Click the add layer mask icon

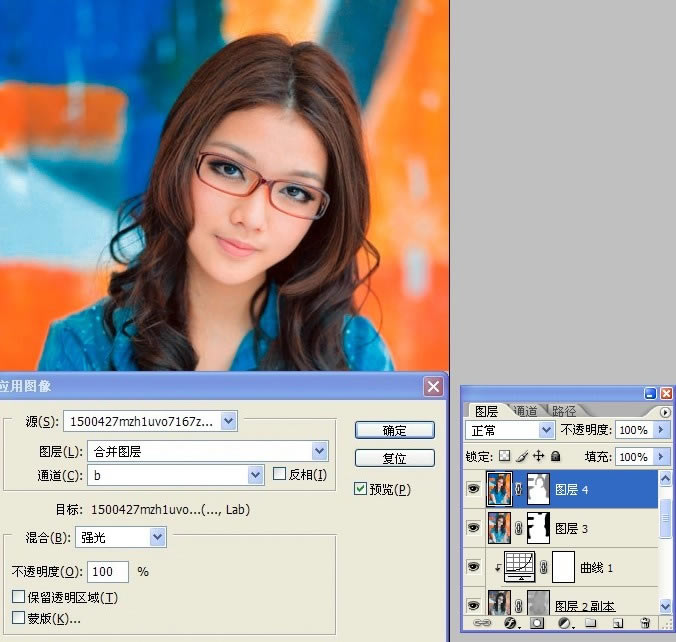[537, 623]
